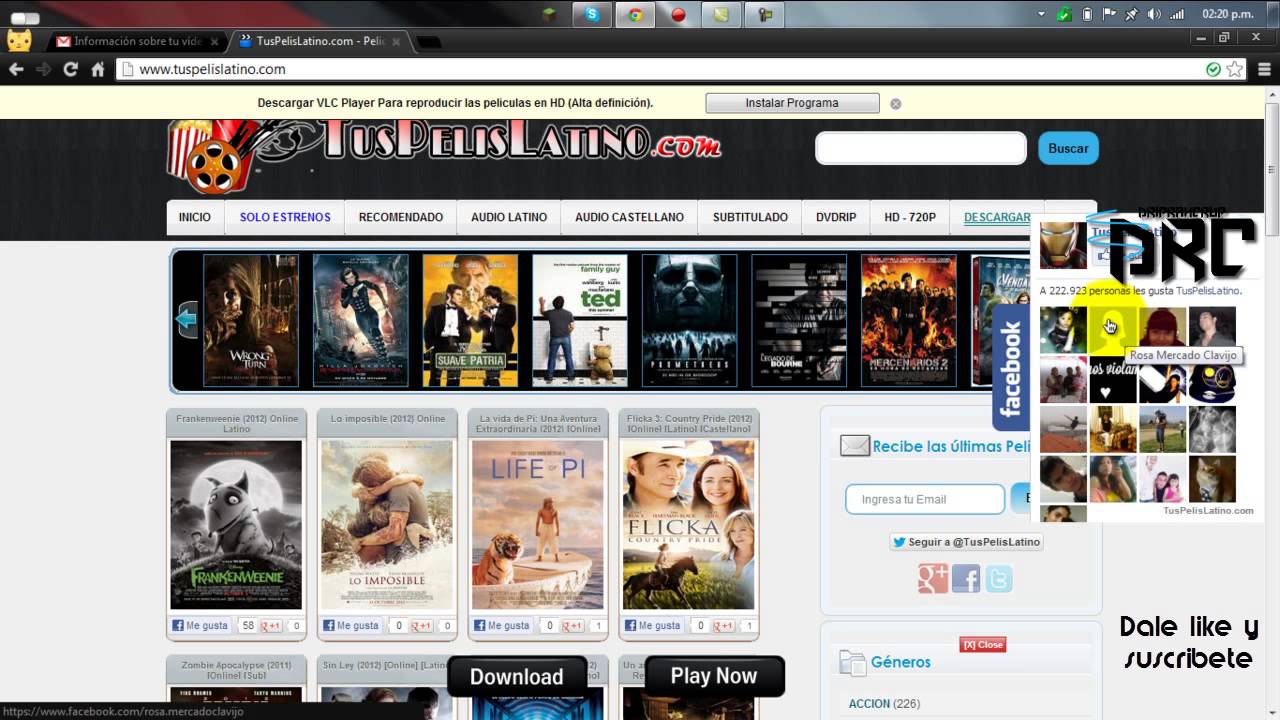
Task: Switch to Skype in the taskbar
Action: pyautogui.click(x=592, y=14)
